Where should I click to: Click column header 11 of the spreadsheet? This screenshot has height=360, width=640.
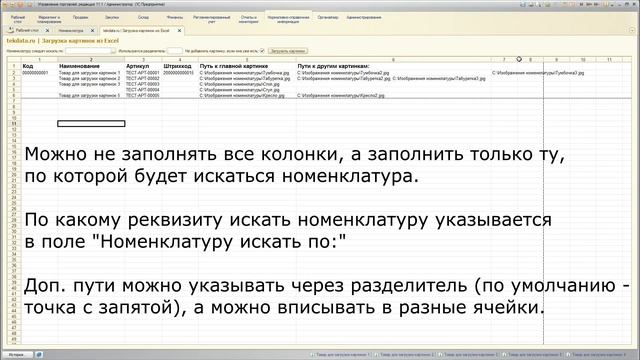point(609,60)
